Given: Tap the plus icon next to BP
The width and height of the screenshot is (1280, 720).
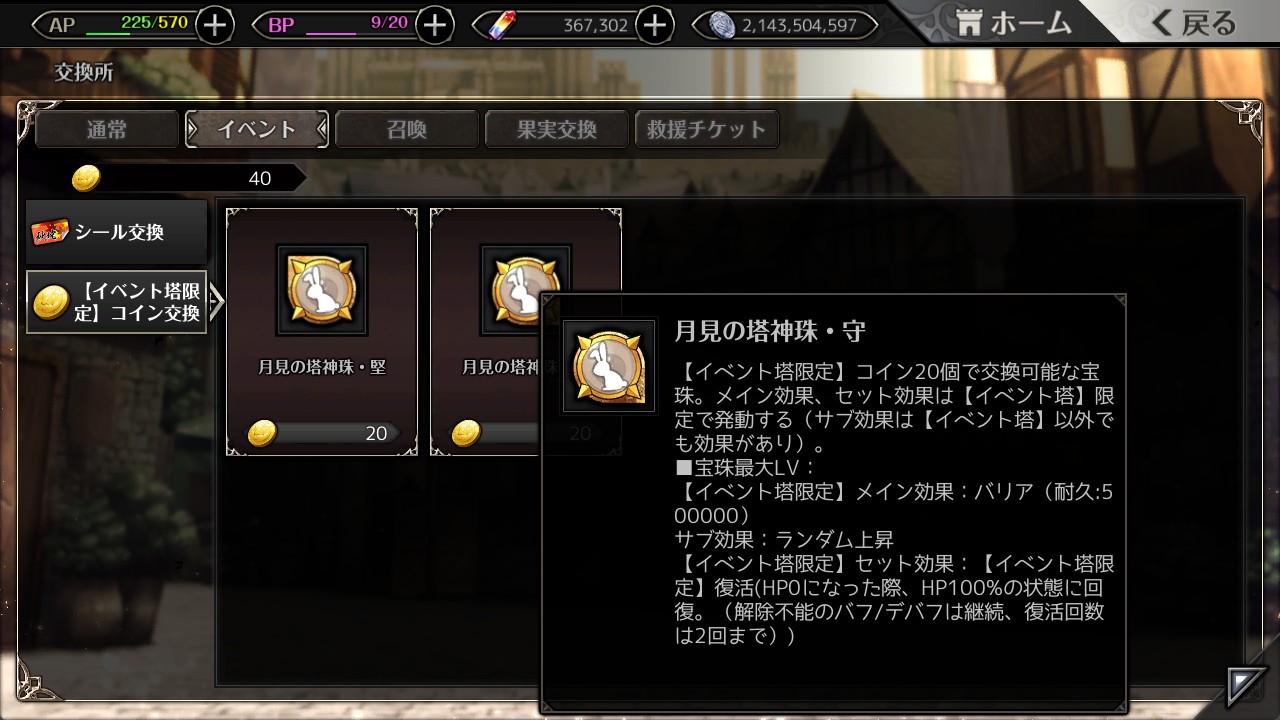Looking at the screenshot, I should click(x=434, y=24).
